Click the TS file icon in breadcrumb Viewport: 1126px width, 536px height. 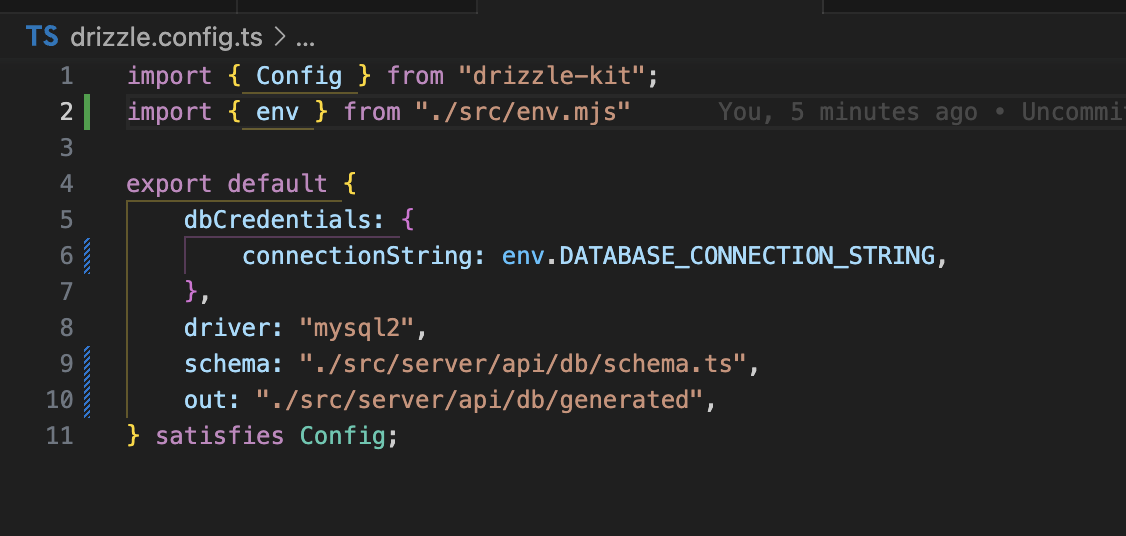pyautogui.click(x=42, y=38)
